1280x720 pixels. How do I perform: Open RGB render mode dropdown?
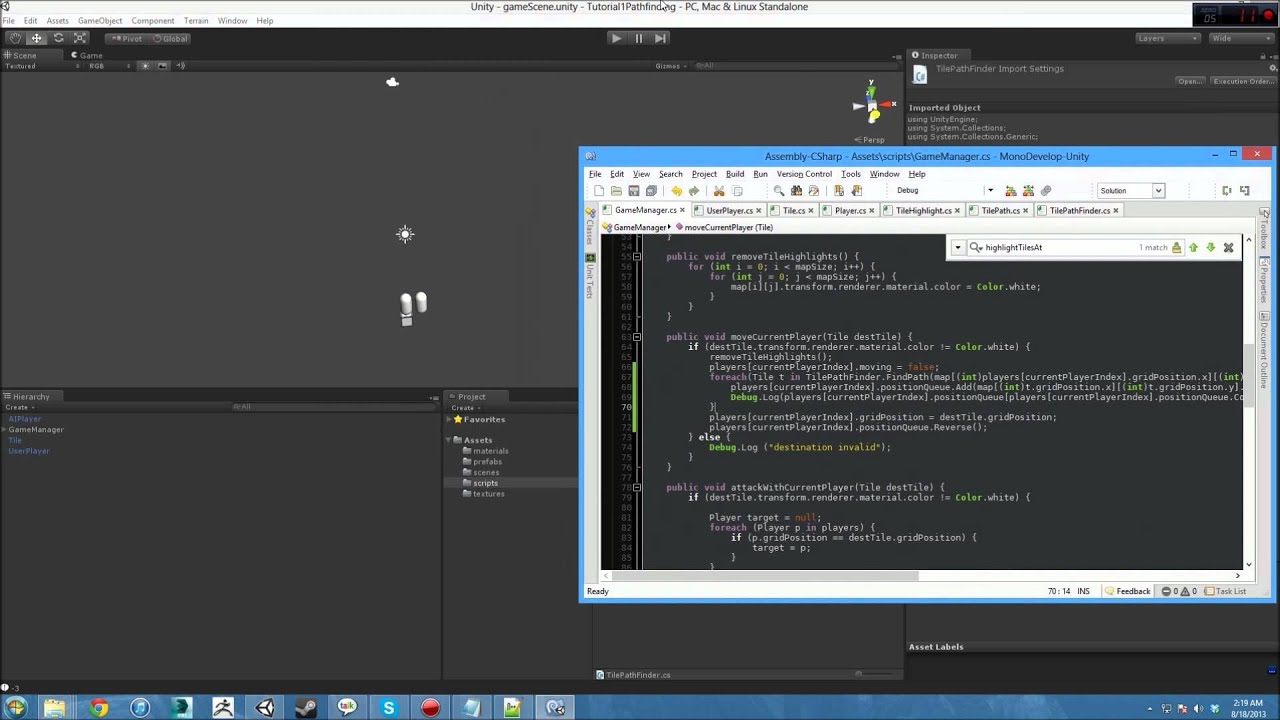110,66
